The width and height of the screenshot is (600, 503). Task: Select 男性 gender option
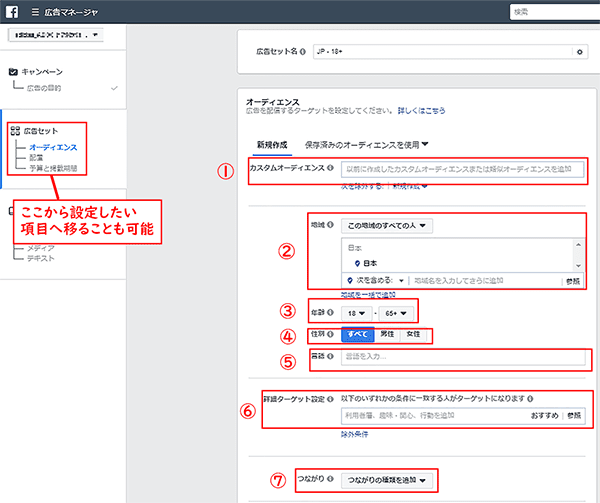pos(387,334)
